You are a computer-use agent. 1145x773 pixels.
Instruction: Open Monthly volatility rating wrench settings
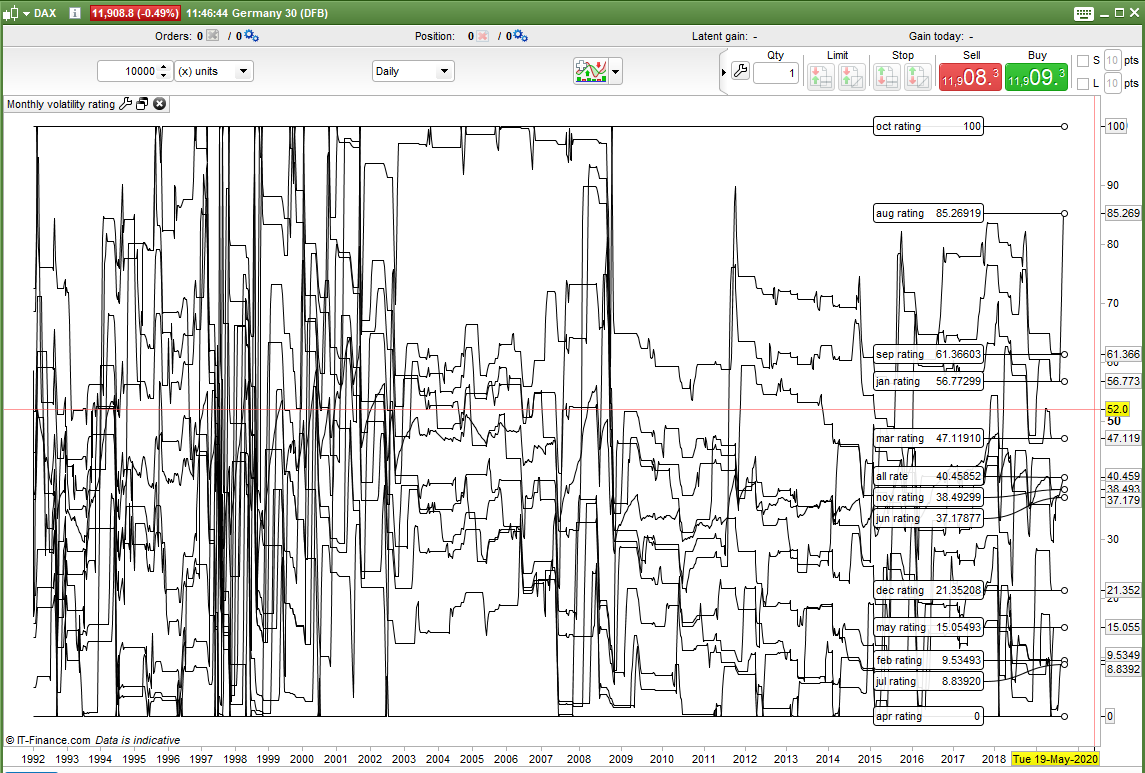tap(126, 104)
